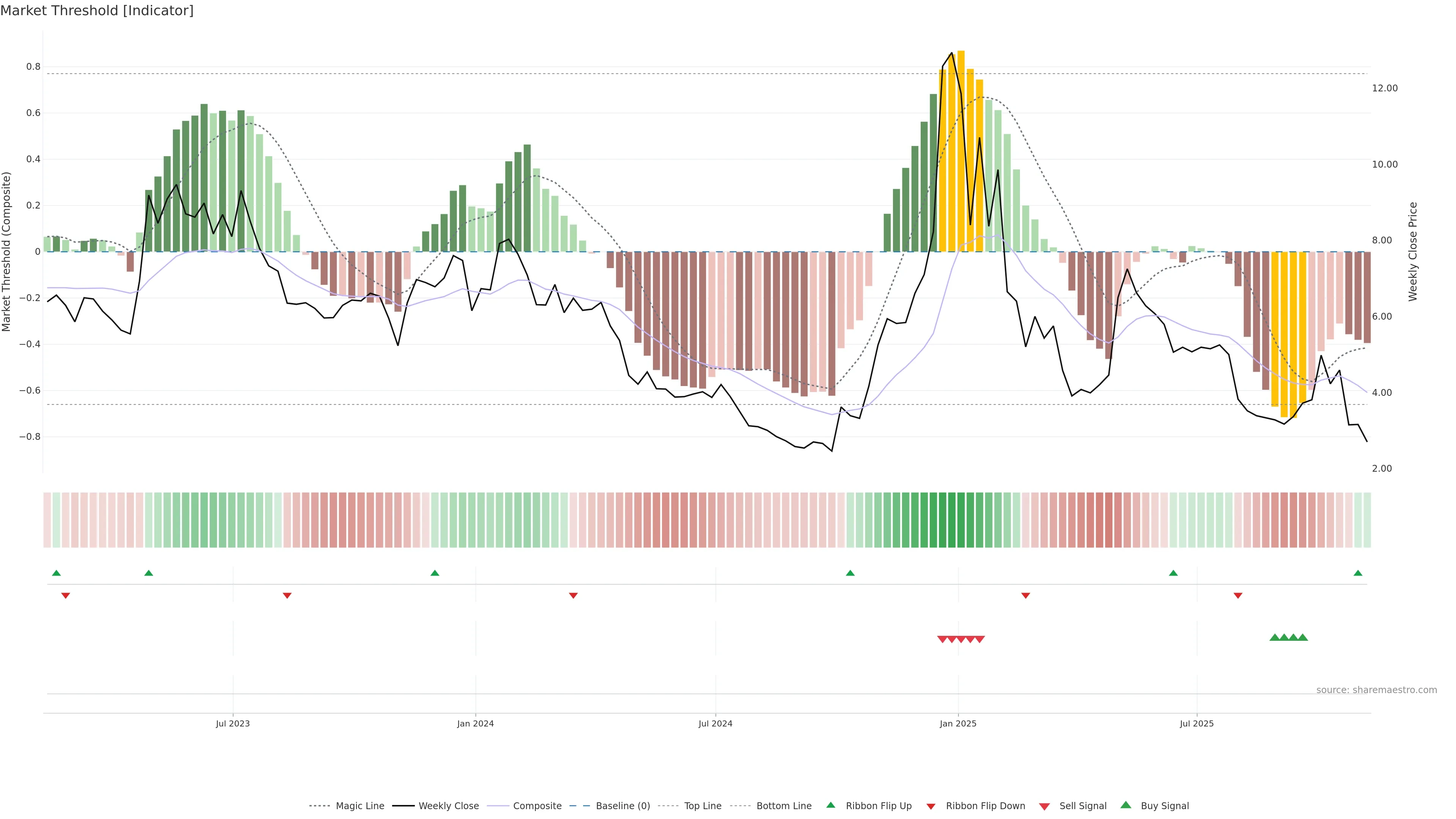Screen dimensions: 1456x819
Task: Click the leftmost green Ribbon Flip Up marker
Action: tap(56, 573)
